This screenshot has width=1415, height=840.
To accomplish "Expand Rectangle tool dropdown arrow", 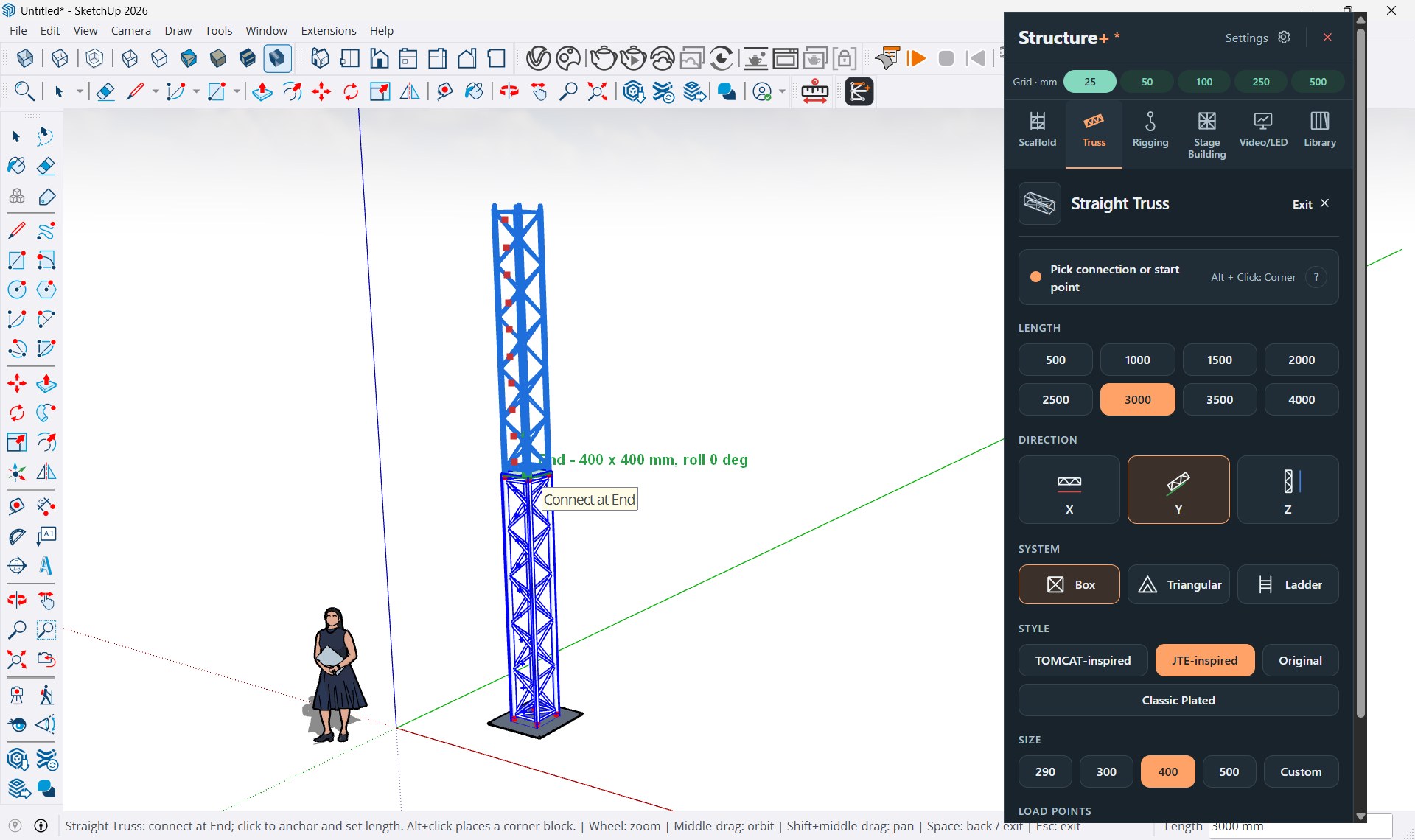I will 237,91.
